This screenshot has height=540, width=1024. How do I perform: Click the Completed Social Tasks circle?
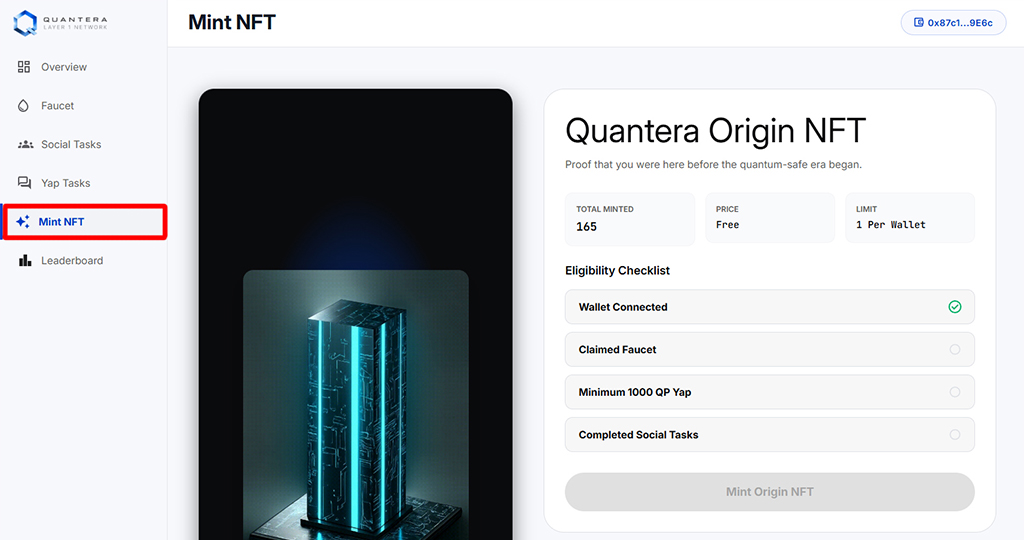pos(955,434)
